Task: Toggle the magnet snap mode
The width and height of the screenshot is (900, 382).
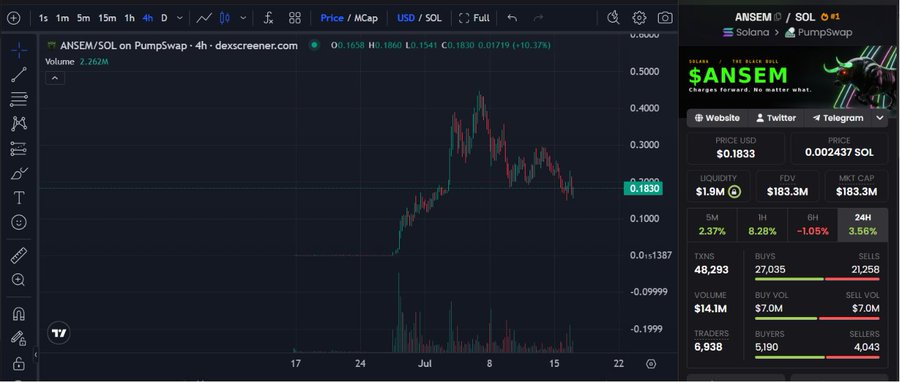Action: coord(19,314)
